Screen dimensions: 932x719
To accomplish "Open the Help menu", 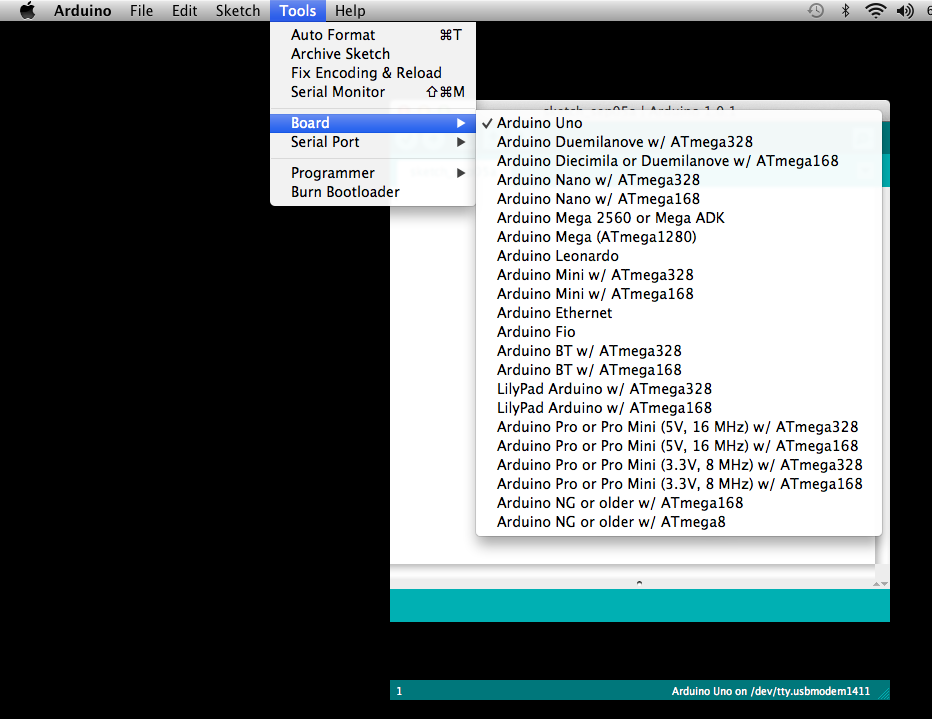I will coord(349,10).
